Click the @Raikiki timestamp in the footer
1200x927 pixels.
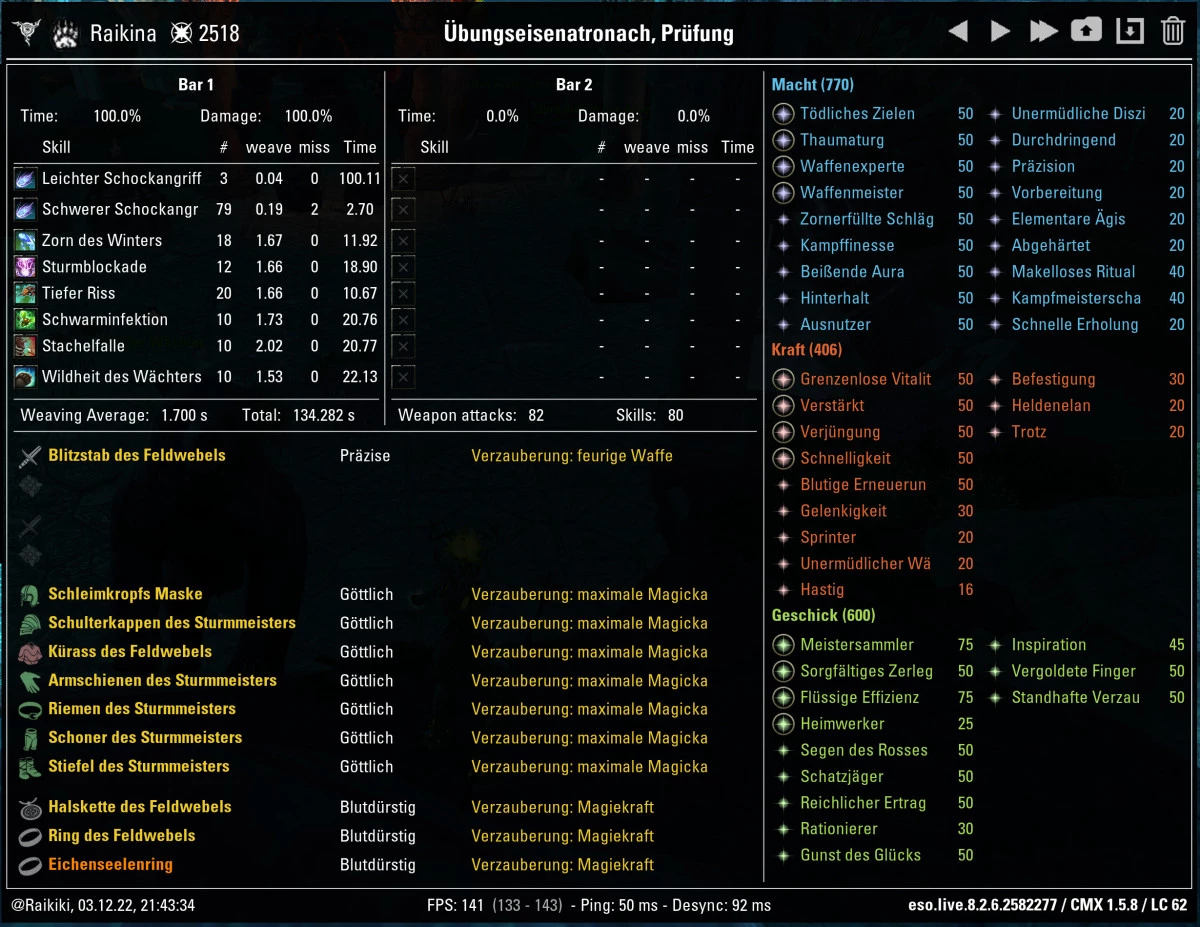coord(103,906)
